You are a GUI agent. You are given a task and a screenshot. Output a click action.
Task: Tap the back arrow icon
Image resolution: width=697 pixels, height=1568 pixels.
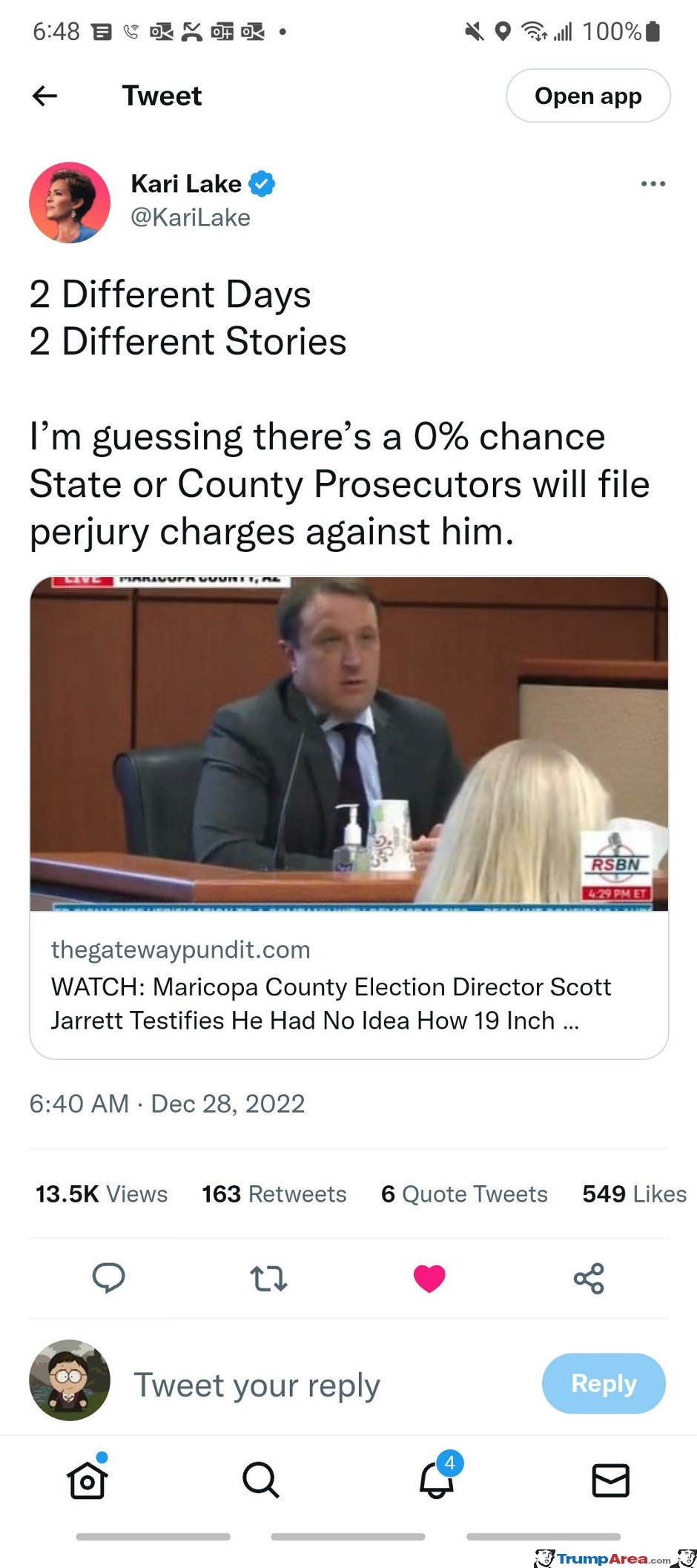click(x=45, y=96)
